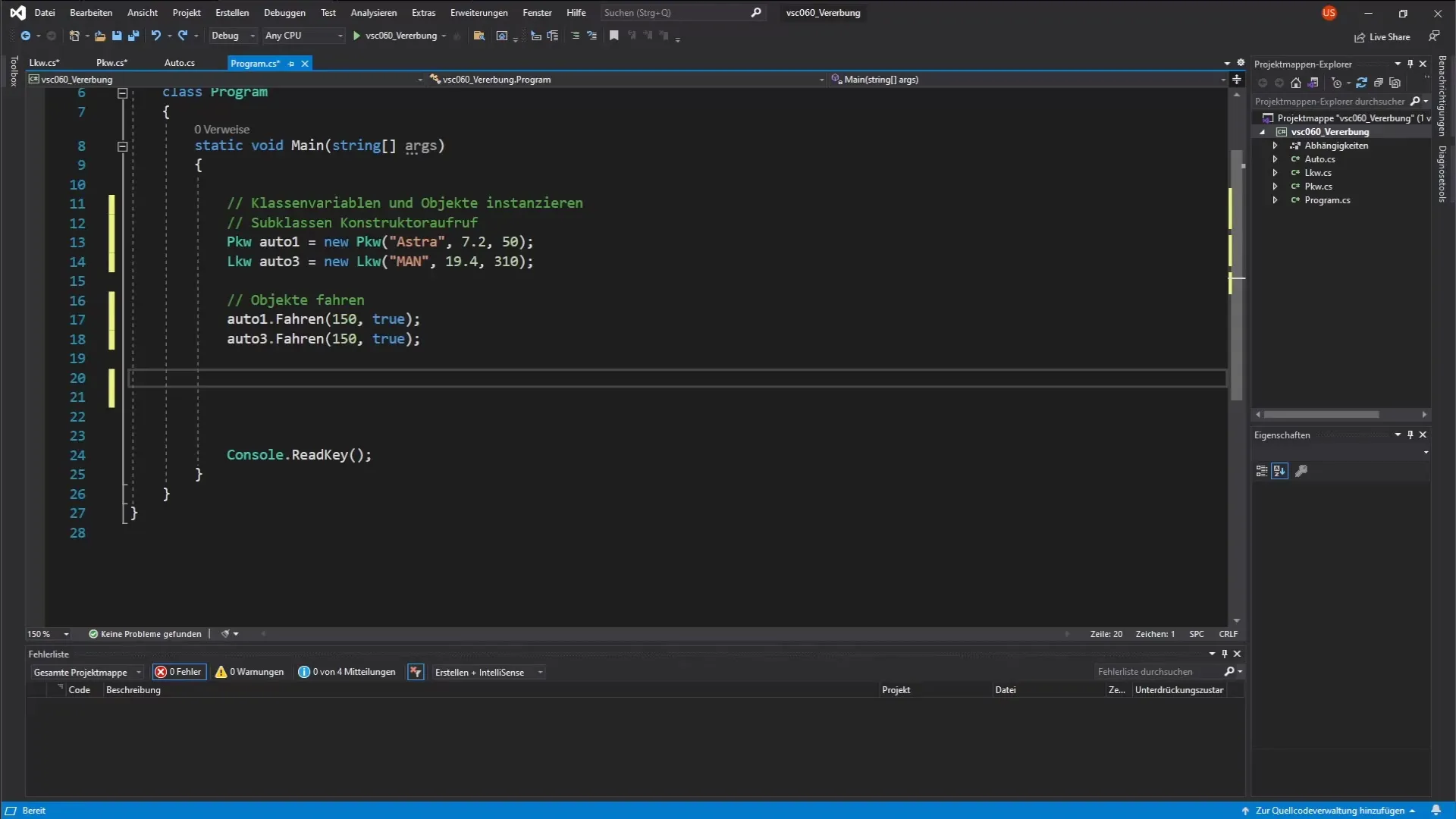The height and width of the screenshot is (819, 1456).
Task: Click the navigate backward arrow icon
Action: pos(25,36)
